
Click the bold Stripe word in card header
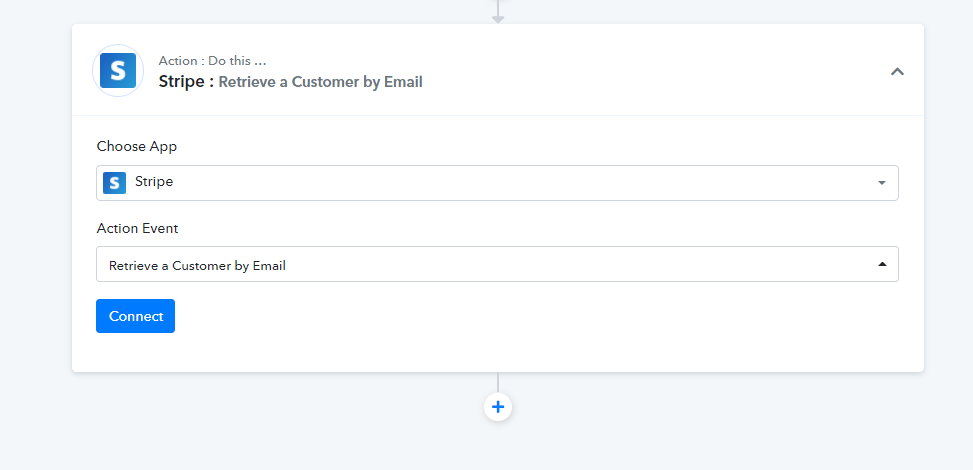pyautogui.click(x=182, y=81)
